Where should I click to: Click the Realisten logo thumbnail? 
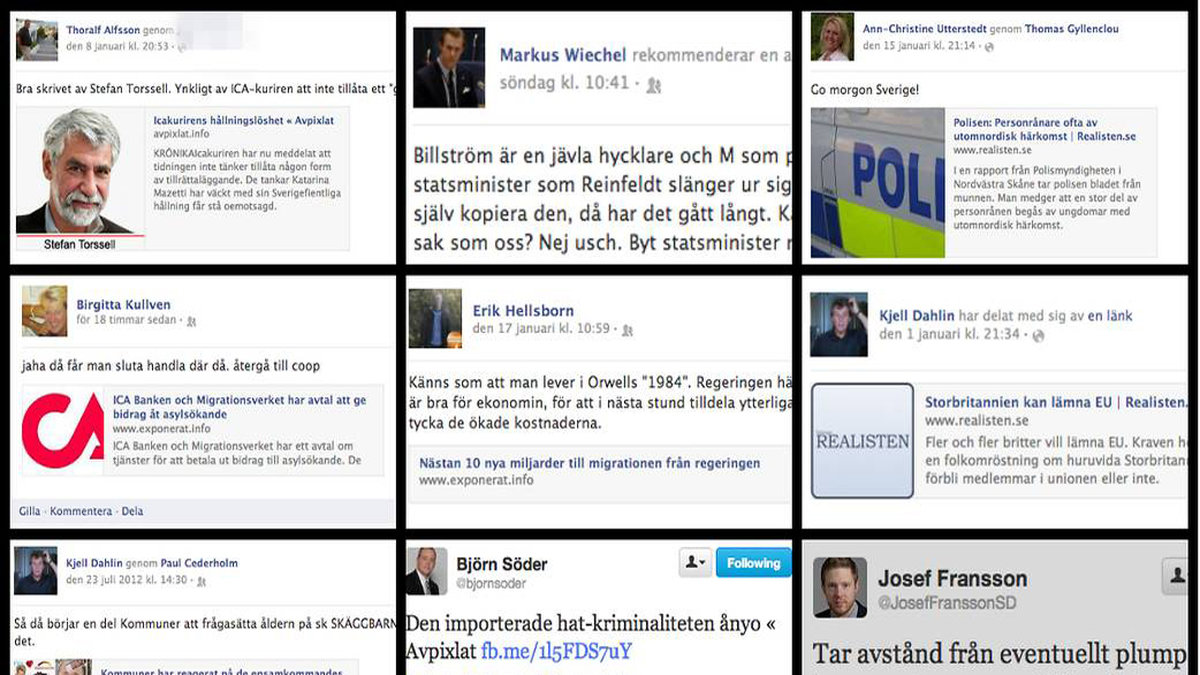tap(862, 440)
